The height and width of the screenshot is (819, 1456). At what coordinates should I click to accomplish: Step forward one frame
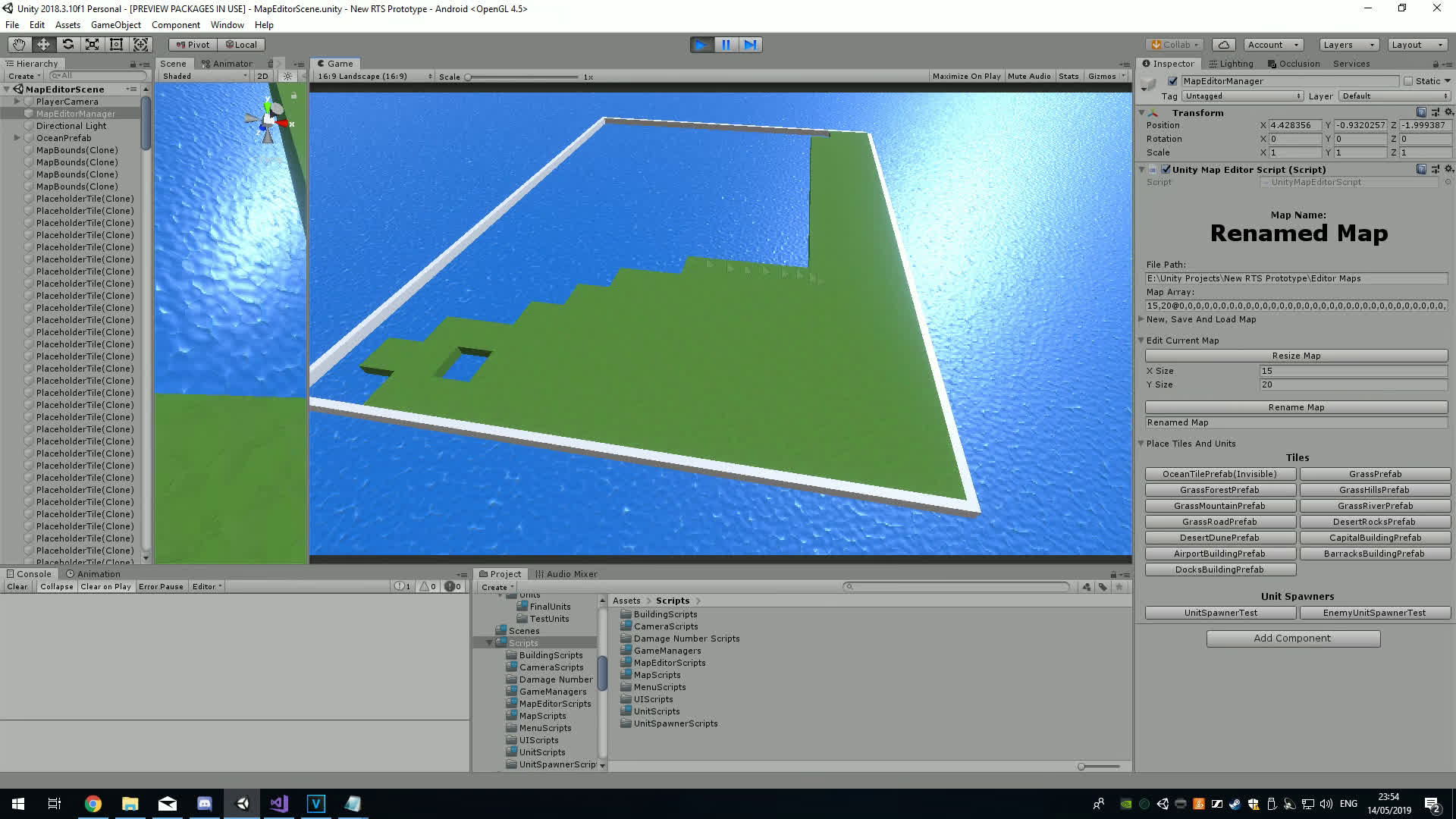click(750, 45)
